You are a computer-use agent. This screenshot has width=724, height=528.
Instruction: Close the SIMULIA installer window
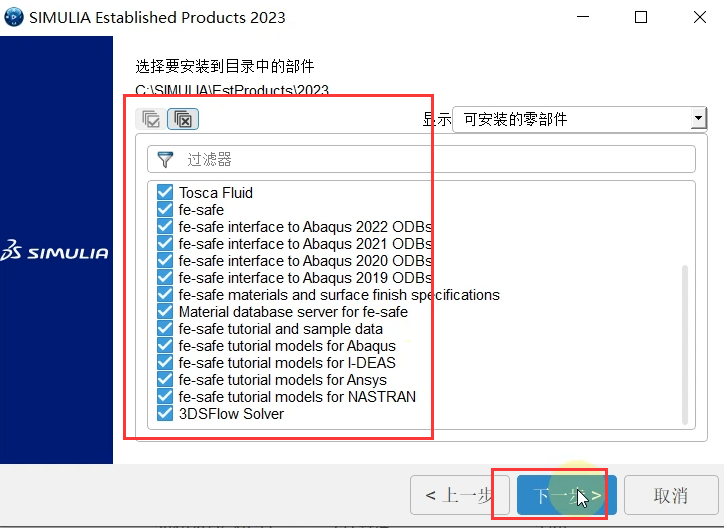pyautogui.click(x=700, y=17)
